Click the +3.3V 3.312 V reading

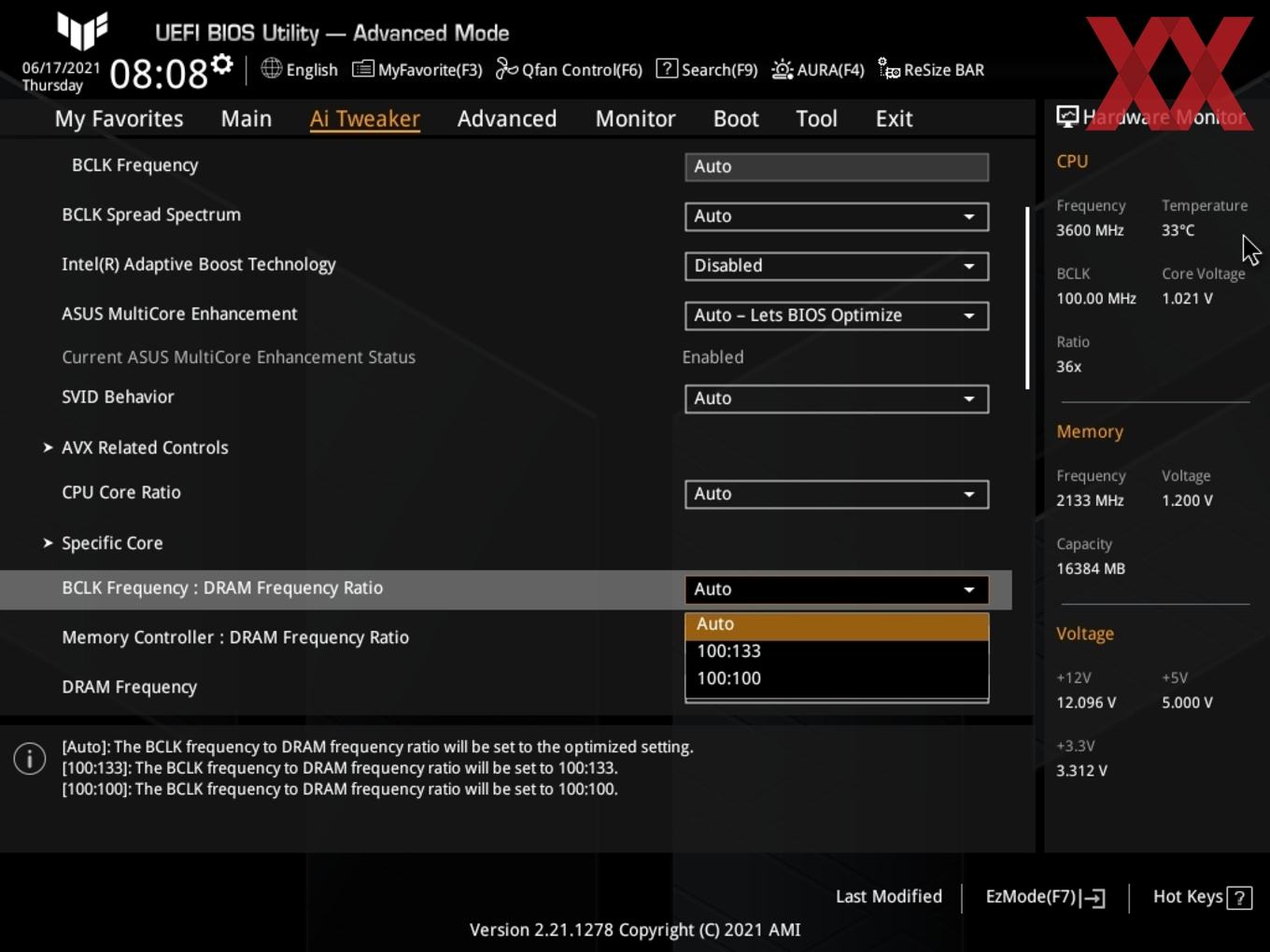click(1081, 771)
